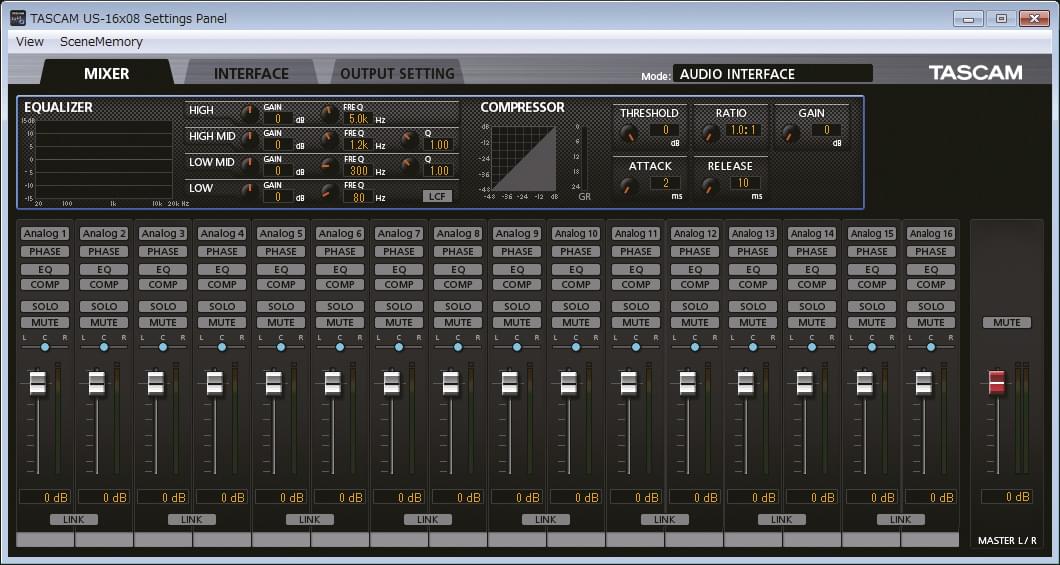Click the LOW MID gain knob

(x=250, y=166)
